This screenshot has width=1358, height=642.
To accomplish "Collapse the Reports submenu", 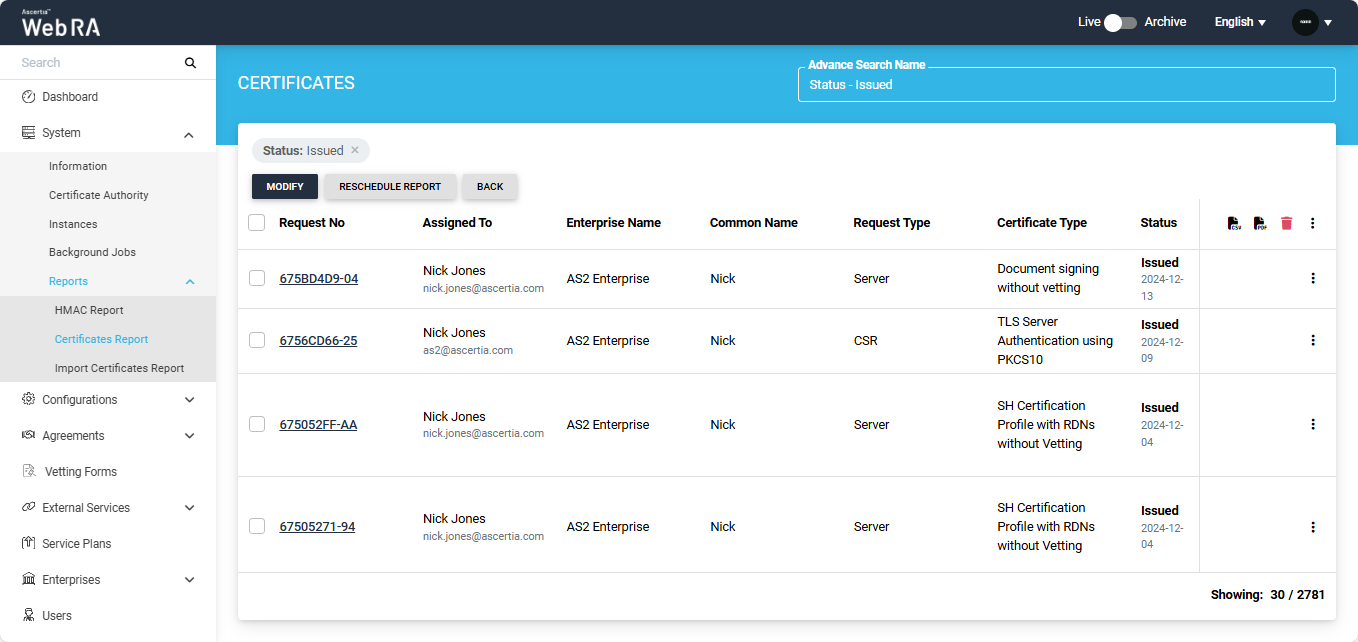I will coord(190,282).
